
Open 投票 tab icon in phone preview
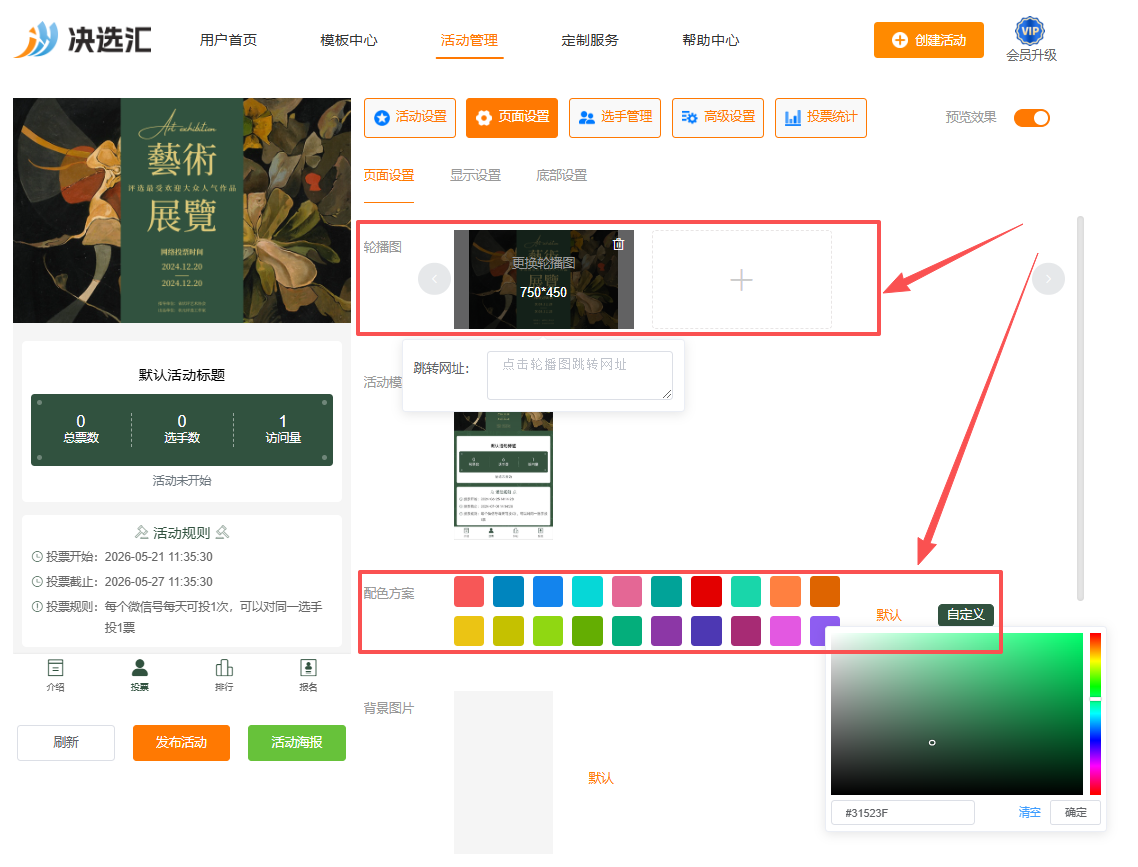(x=139, y=675)
